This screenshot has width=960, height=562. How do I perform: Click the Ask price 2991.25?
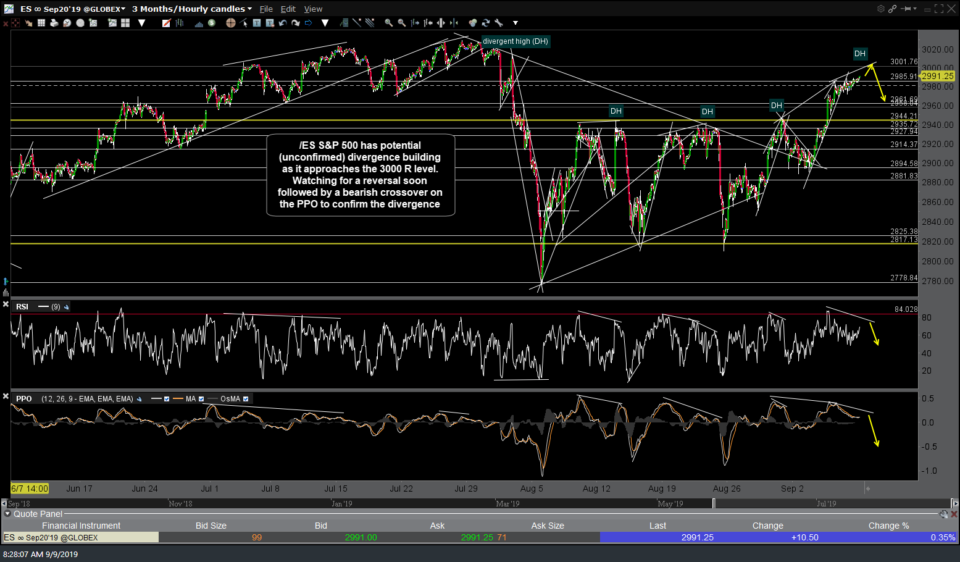pos(477,538)
